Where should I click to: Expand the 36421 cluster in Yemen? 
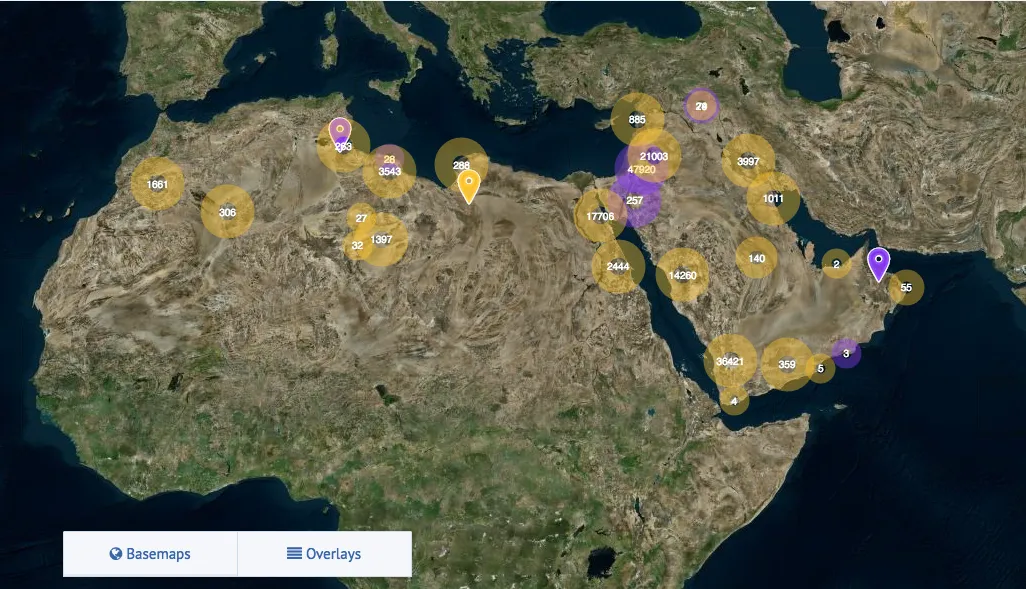pos(730,361)
